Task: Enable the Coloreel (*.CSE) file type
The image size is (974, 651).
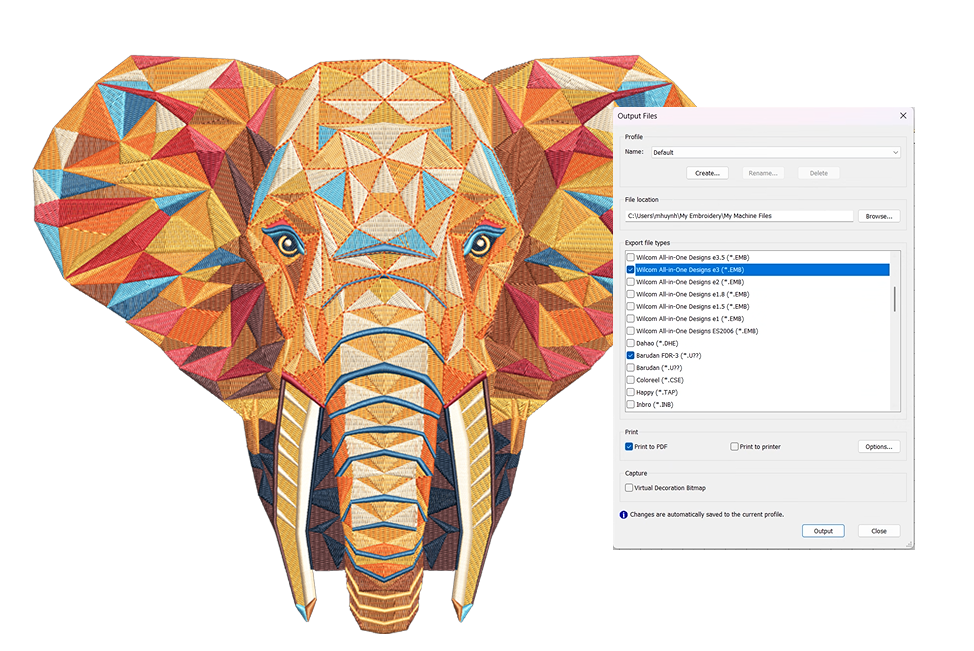Action: tap(630, 380)
